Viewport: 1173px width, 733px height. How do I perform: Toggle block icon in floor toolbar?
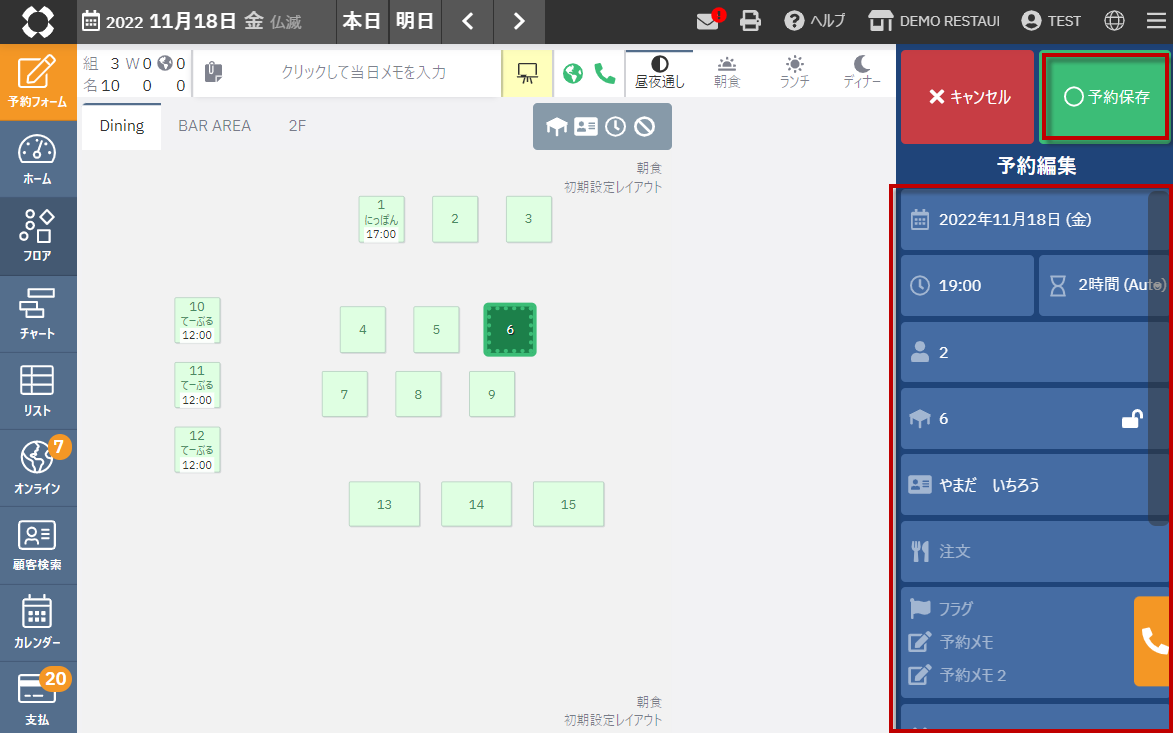[x=645, y=126]
